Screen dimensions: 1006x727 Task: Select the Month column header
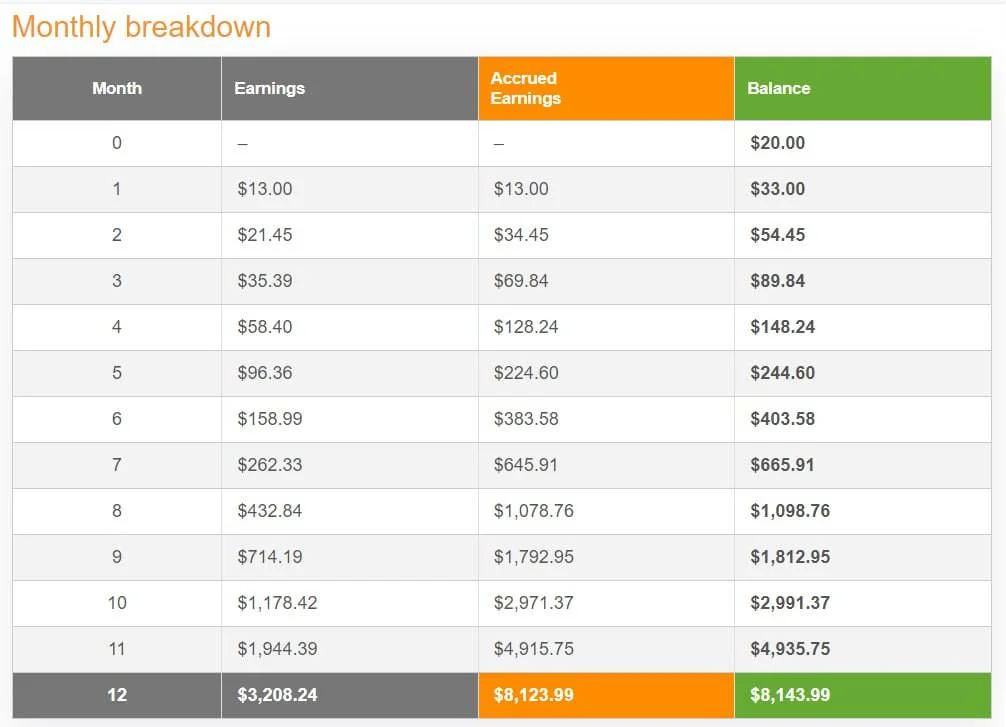[117, 89]
